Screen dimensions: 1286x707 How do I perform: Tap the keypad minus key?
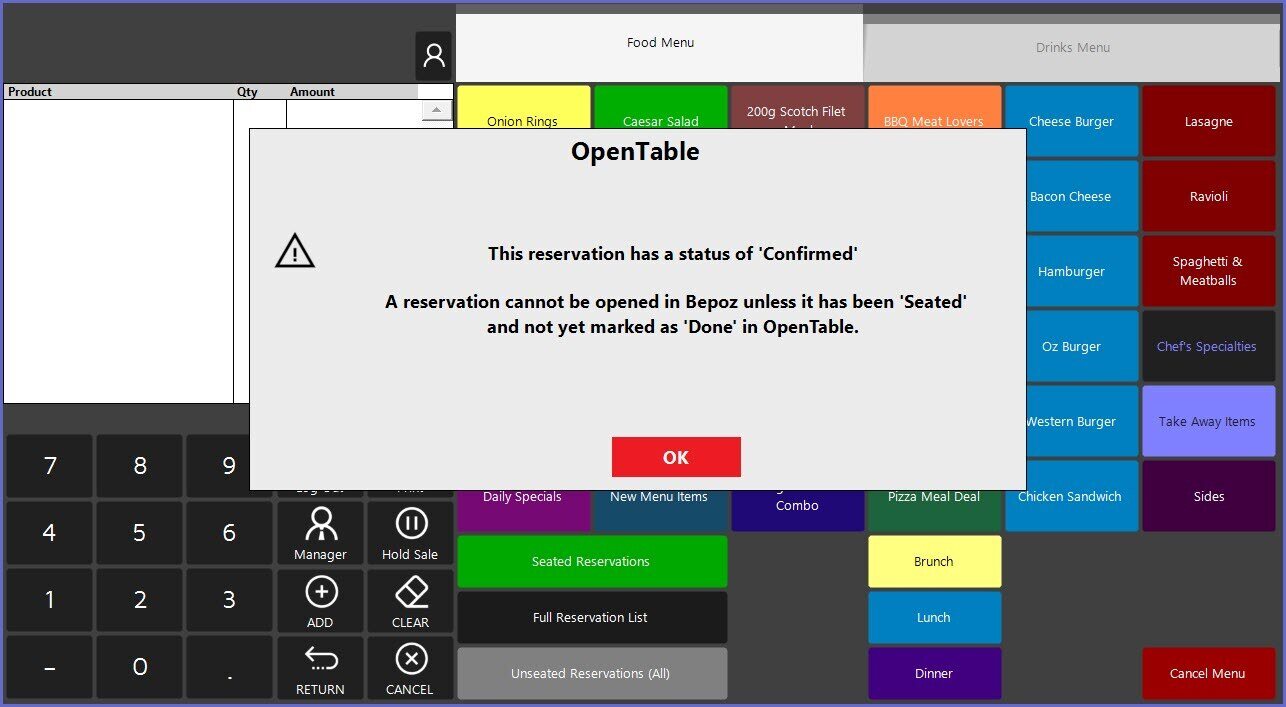click(x=50, y=667)
